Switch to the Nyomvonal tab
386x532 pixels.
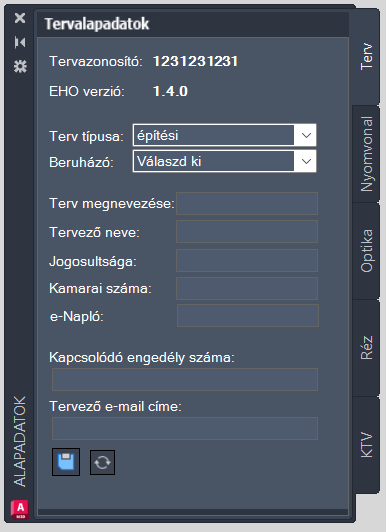pyautogui.click(x=366, y=154)
